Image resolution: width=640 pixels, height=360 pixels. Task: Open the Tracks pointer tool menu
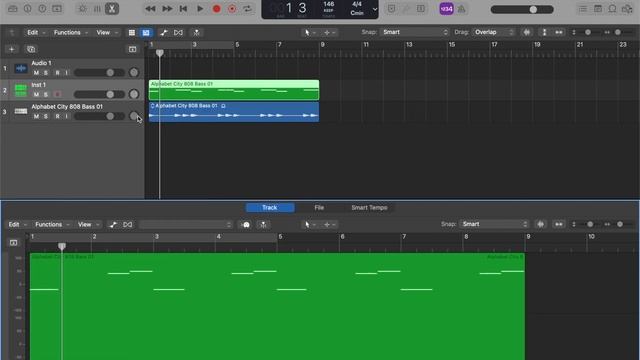pyautogui.click(x=310, y=32)
